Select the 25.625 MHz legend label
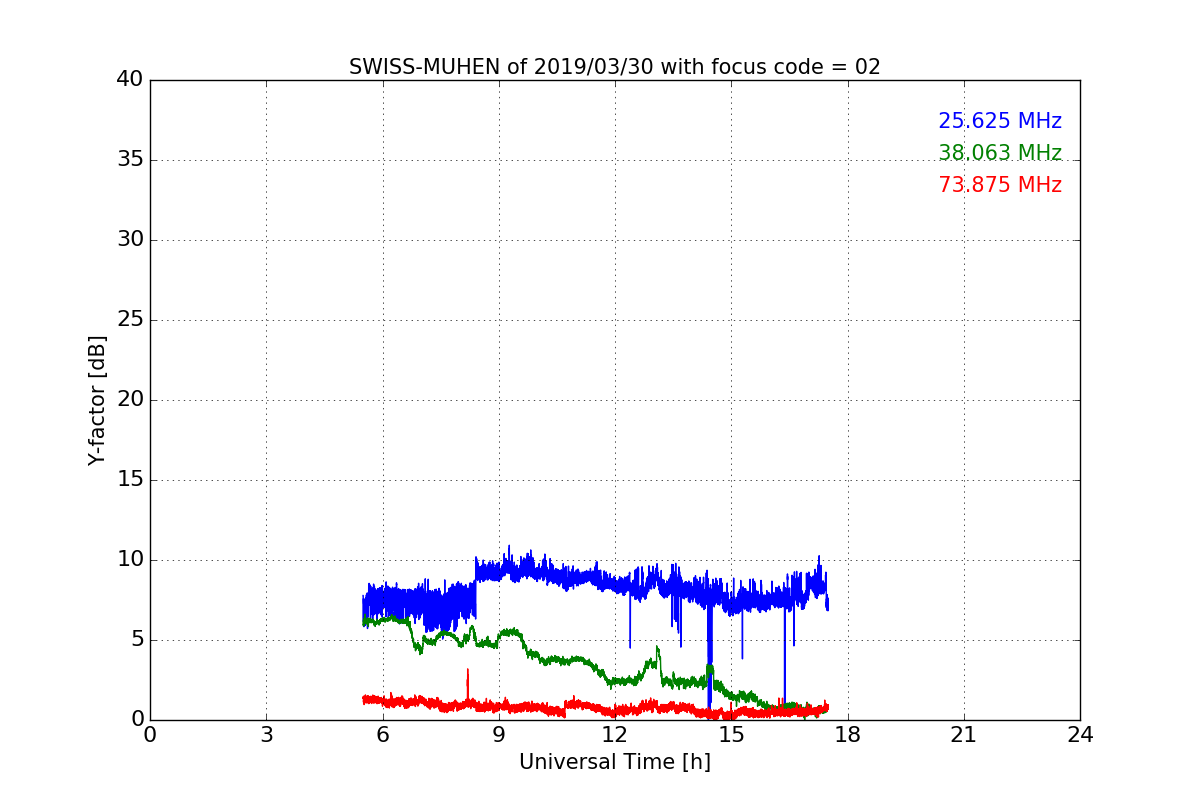1200x800 pixels. [x=1000, y=121]
